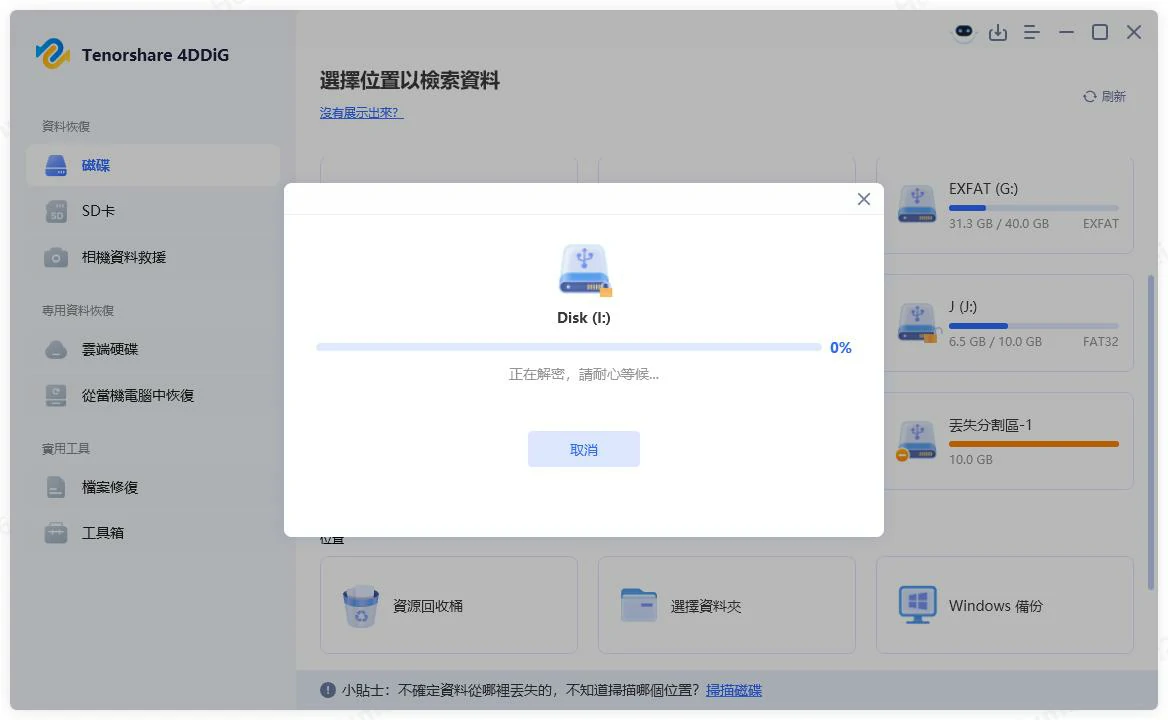Screen dimensions: 1168x720
Task: Click the orange 丟失分割區-1 capacity bar
Action: pos(1033,444)
